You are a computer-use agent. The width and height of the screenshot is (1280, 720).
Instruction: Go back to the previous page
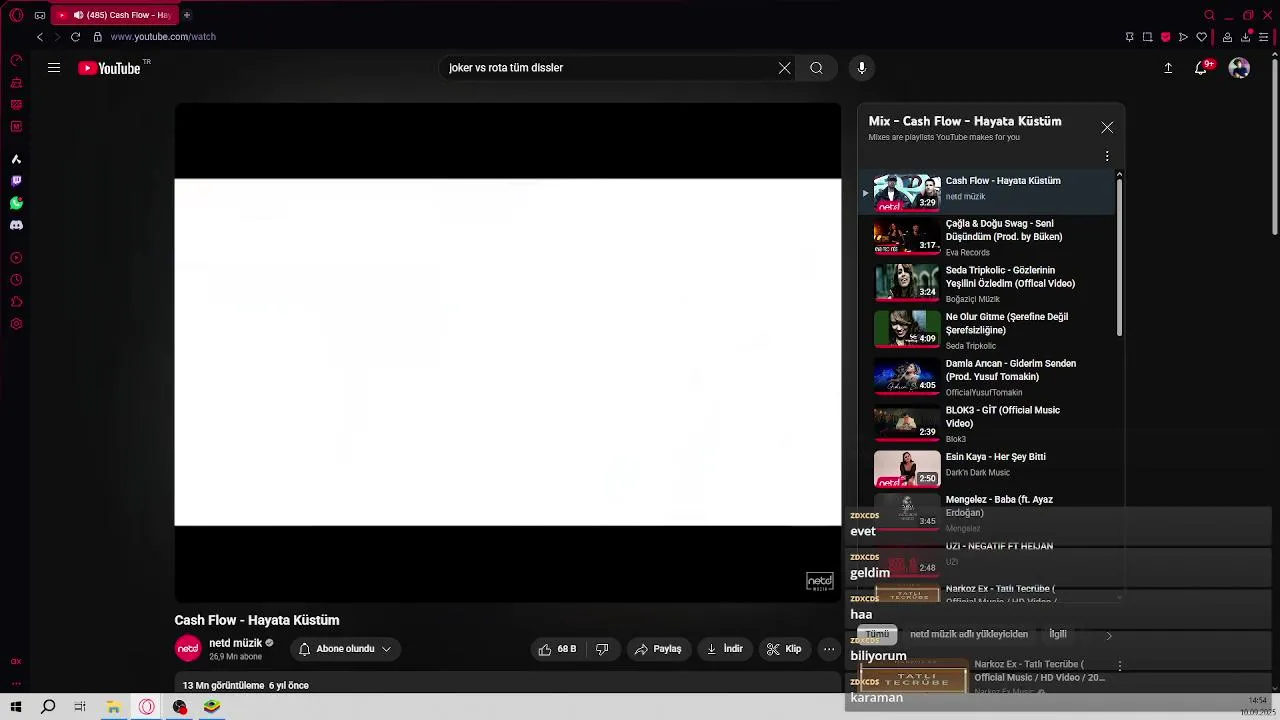[40, 37]
